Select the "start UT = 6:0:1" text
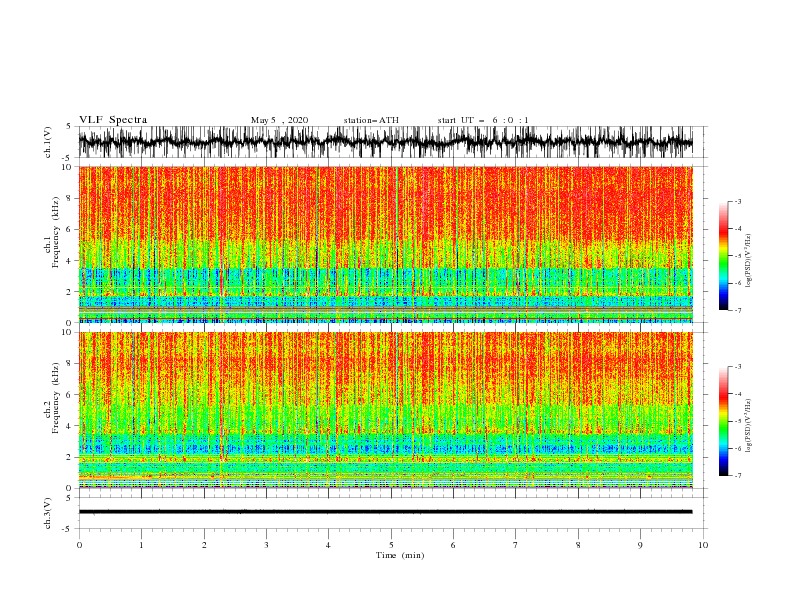 483,120
